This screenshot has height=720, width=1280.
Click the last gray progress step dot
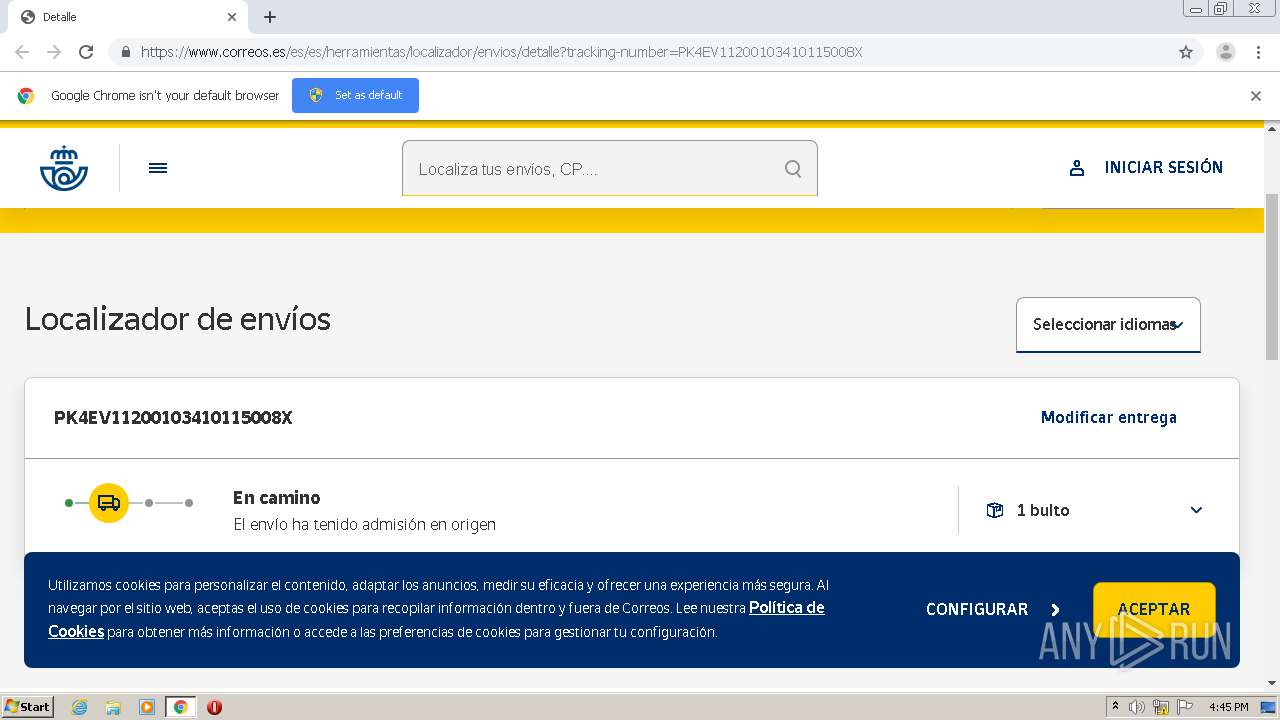(x=189, y=503)
